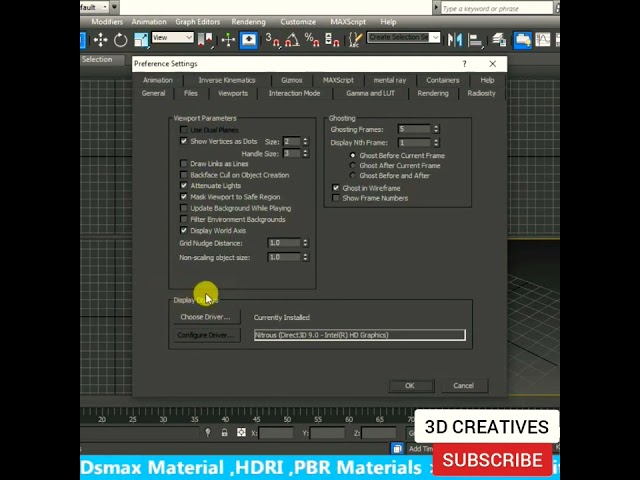Image resolution: width=640 pixels, height=480 pixels.
Task: Open the Rendering tab in preferences
Action: [x=433, y=93]
